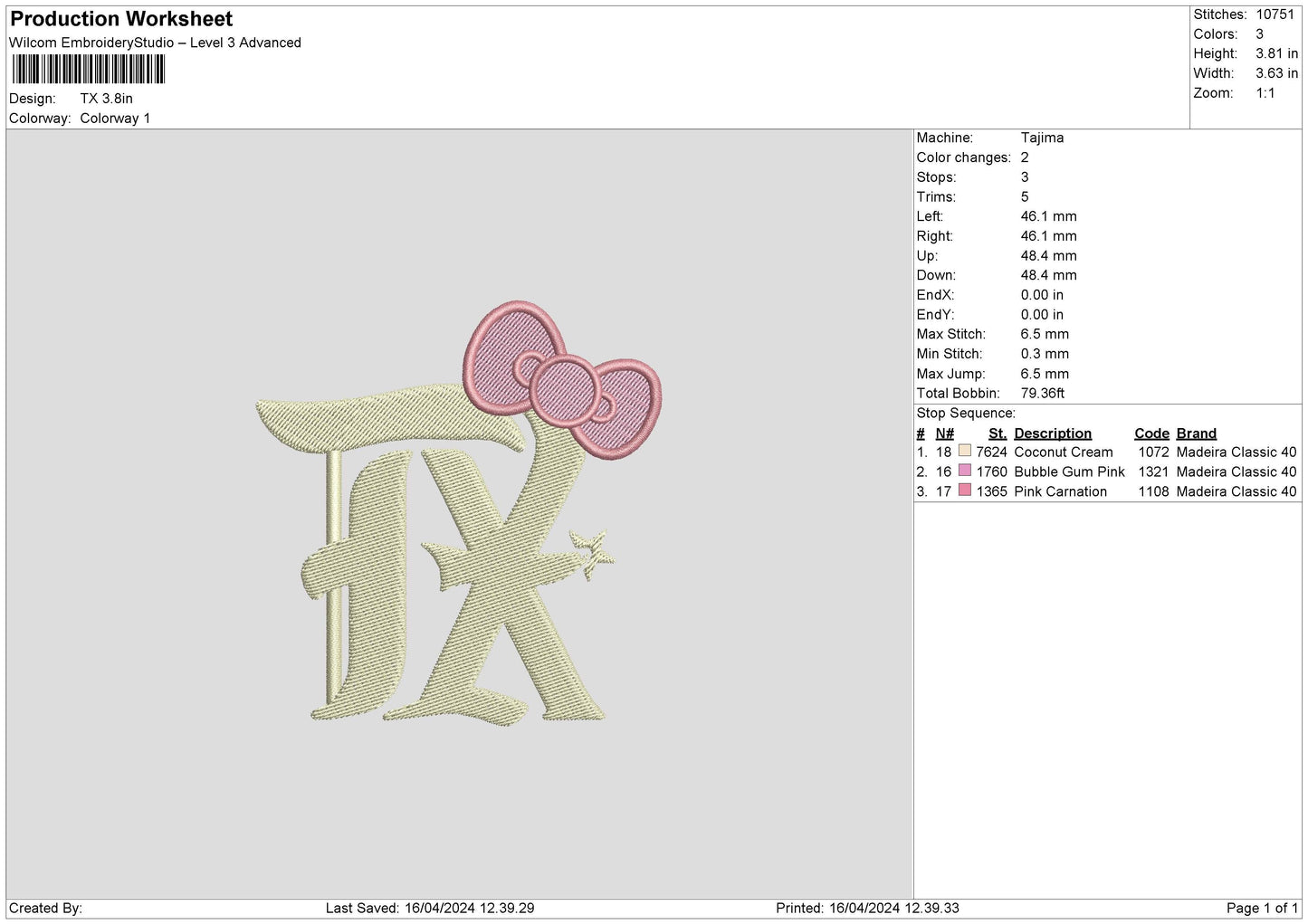
Task: Click the 'Created By:' label
Action: click(45, 908)
